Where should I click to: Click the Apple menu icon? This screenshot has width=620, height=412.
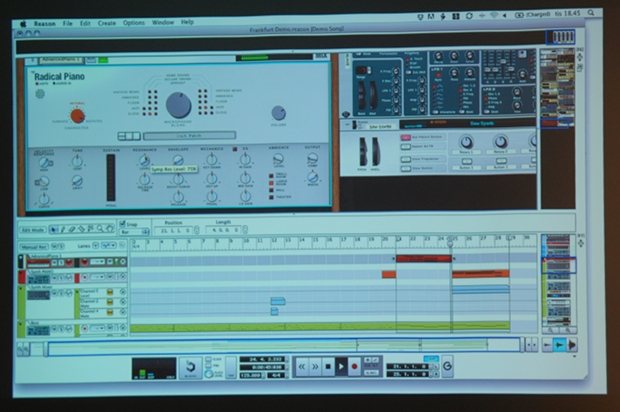(x=23, y=24)
